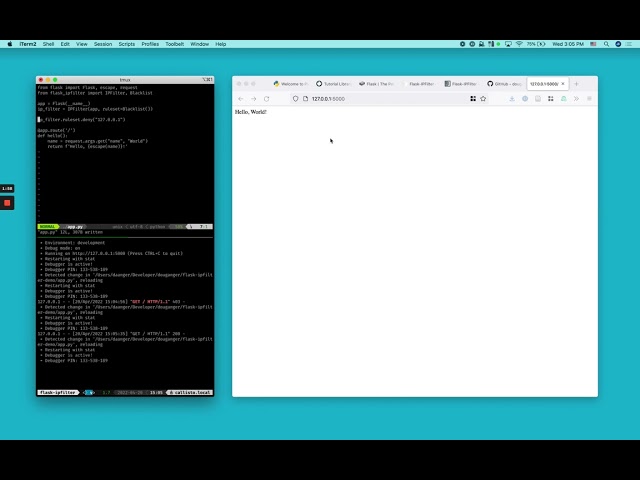Click the callisto.local hostname in tmux bar
The width and height of the screenshot is (640, 480).
point(190,392)
